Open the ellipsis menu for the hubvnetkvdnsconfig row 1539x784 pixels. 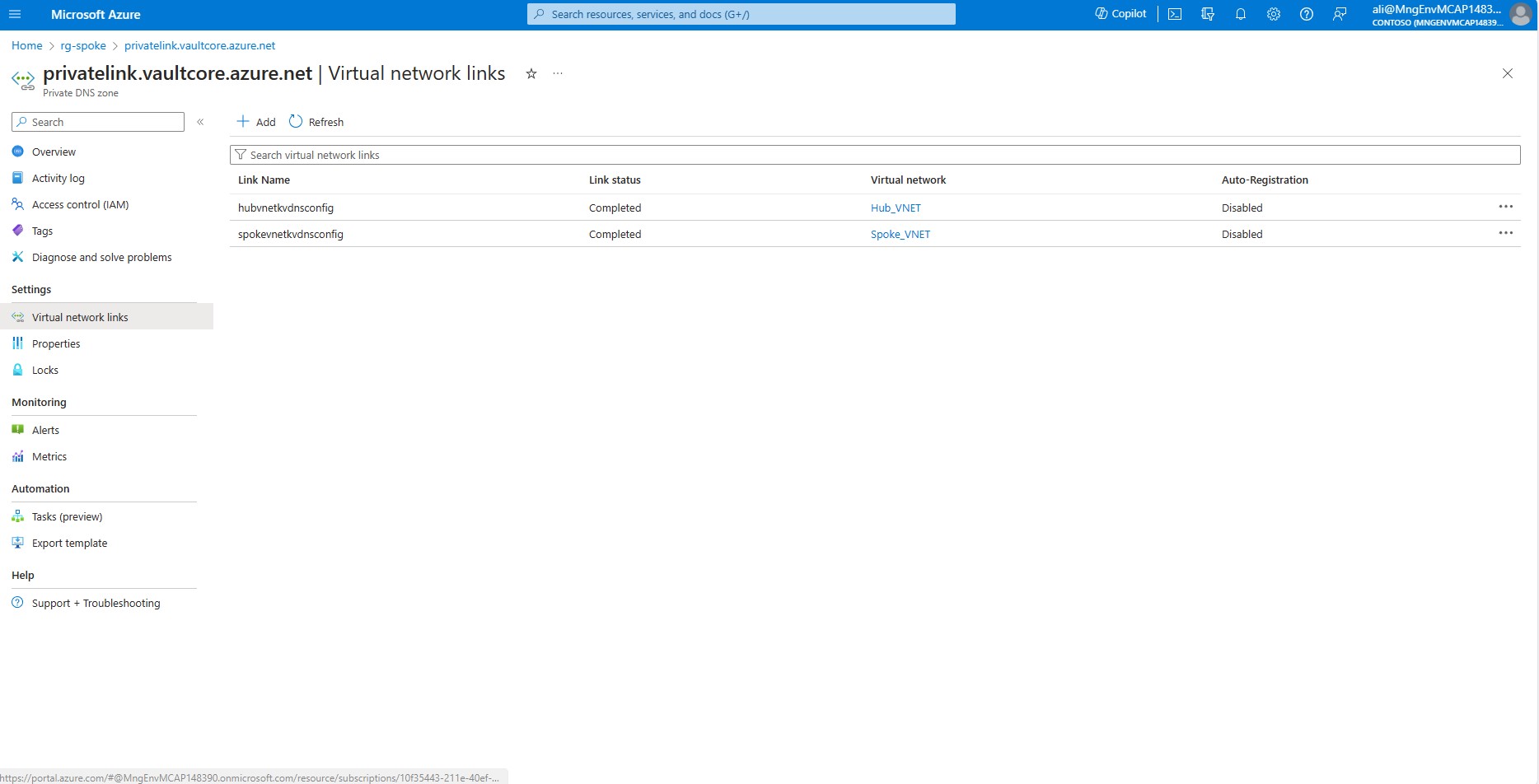pyautogui.click(x=1505, y=207)
